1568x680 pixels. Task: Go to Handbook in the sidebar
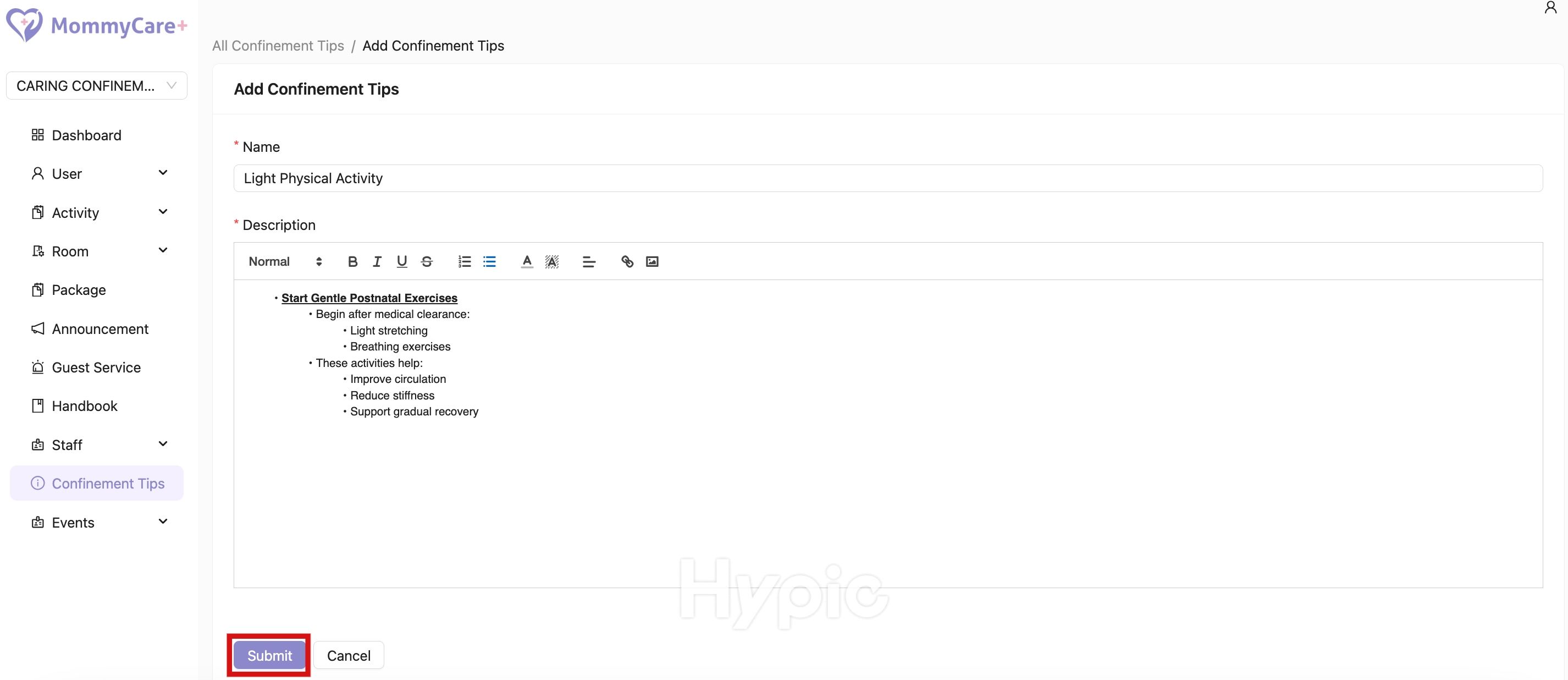click(x=85, y=406)
